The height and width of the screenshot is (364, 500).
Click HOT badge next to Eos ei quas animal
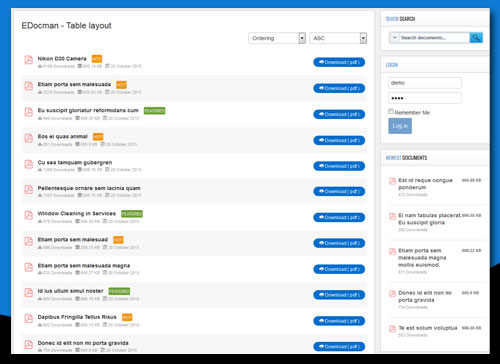coord(98,137)
